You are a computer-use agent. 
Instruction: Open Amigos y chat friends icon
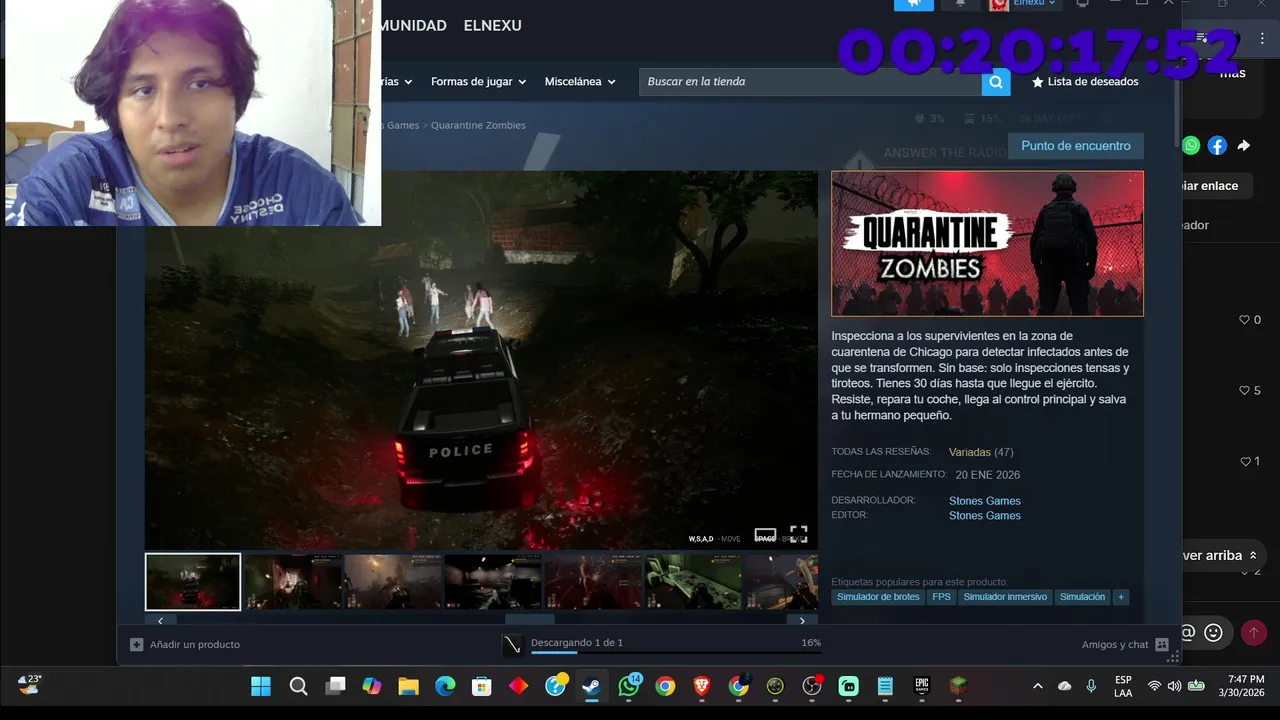point(1161,645)
